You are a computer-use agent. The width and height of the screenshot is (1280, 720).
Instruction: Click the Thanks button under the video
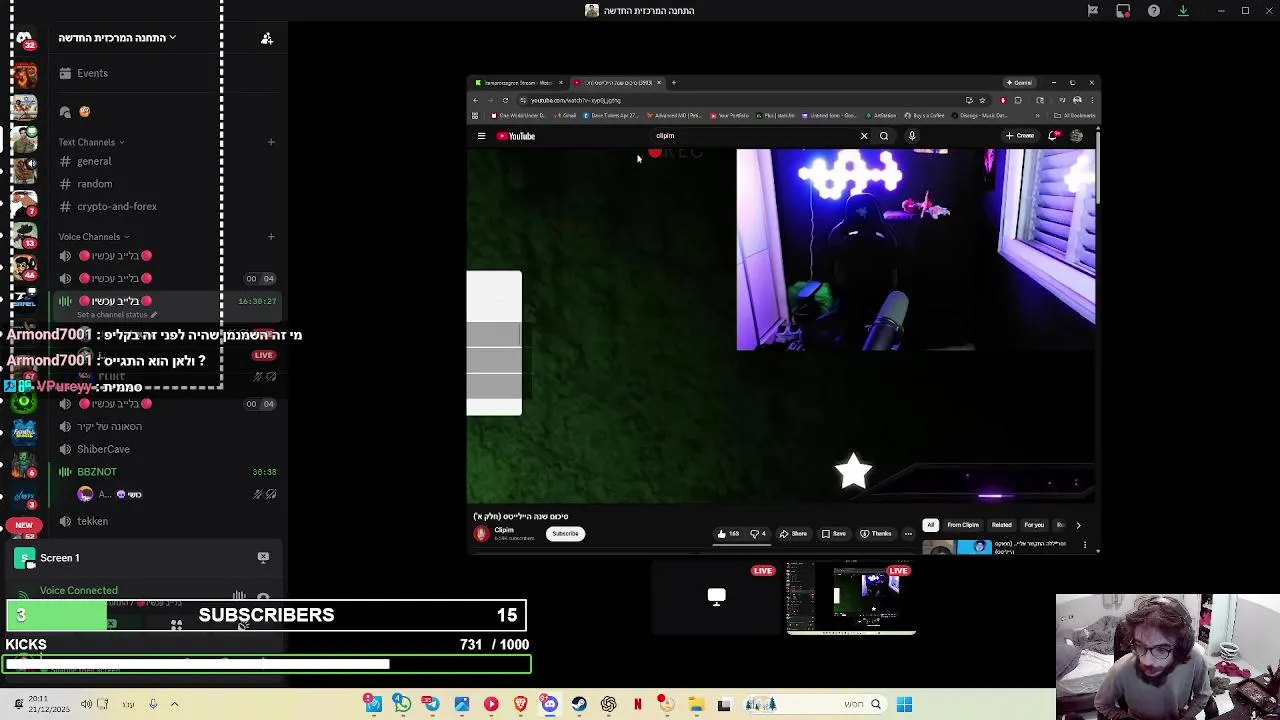point(876,534)
